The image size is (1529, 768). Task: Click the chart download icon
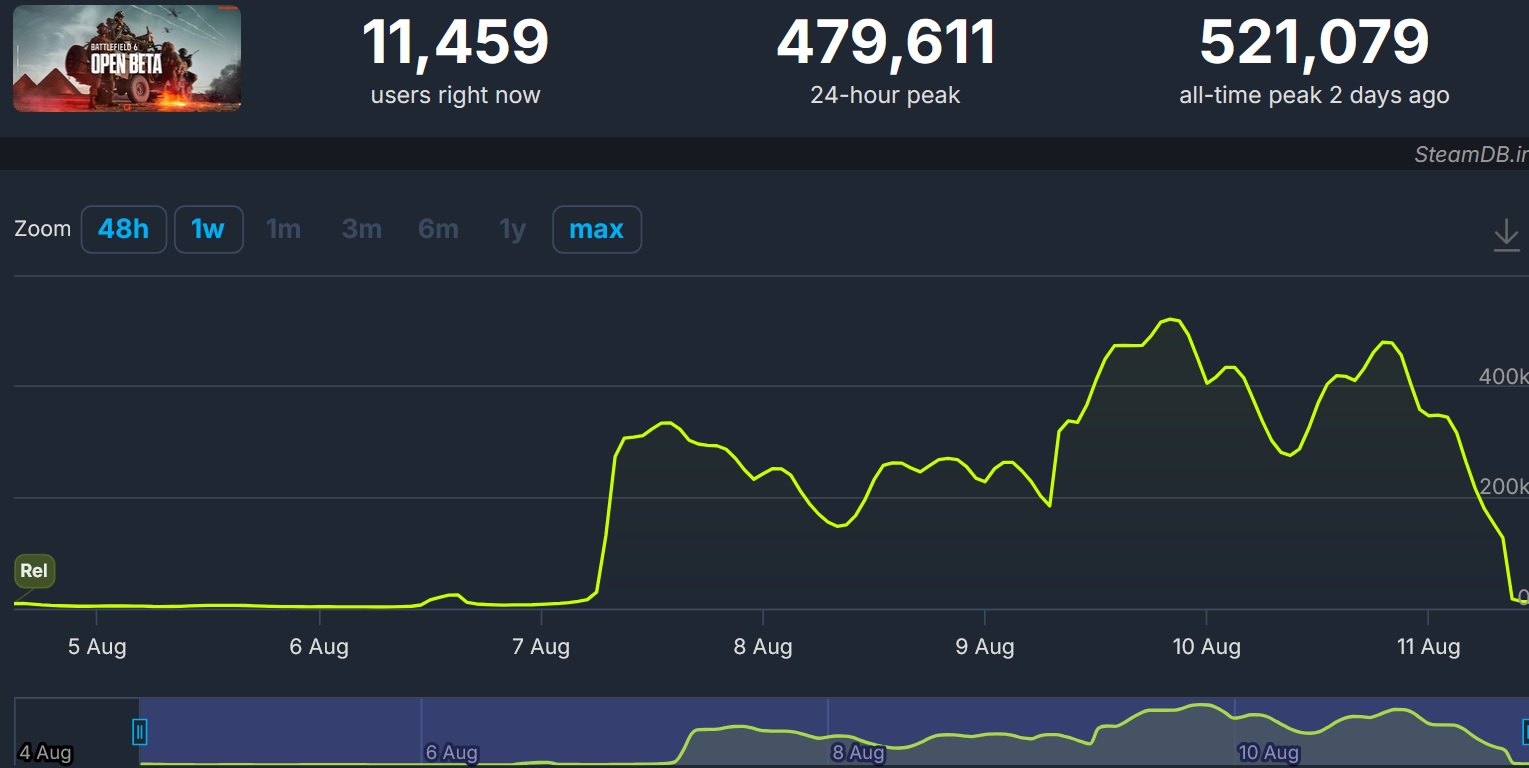(x=1506, y=235)
